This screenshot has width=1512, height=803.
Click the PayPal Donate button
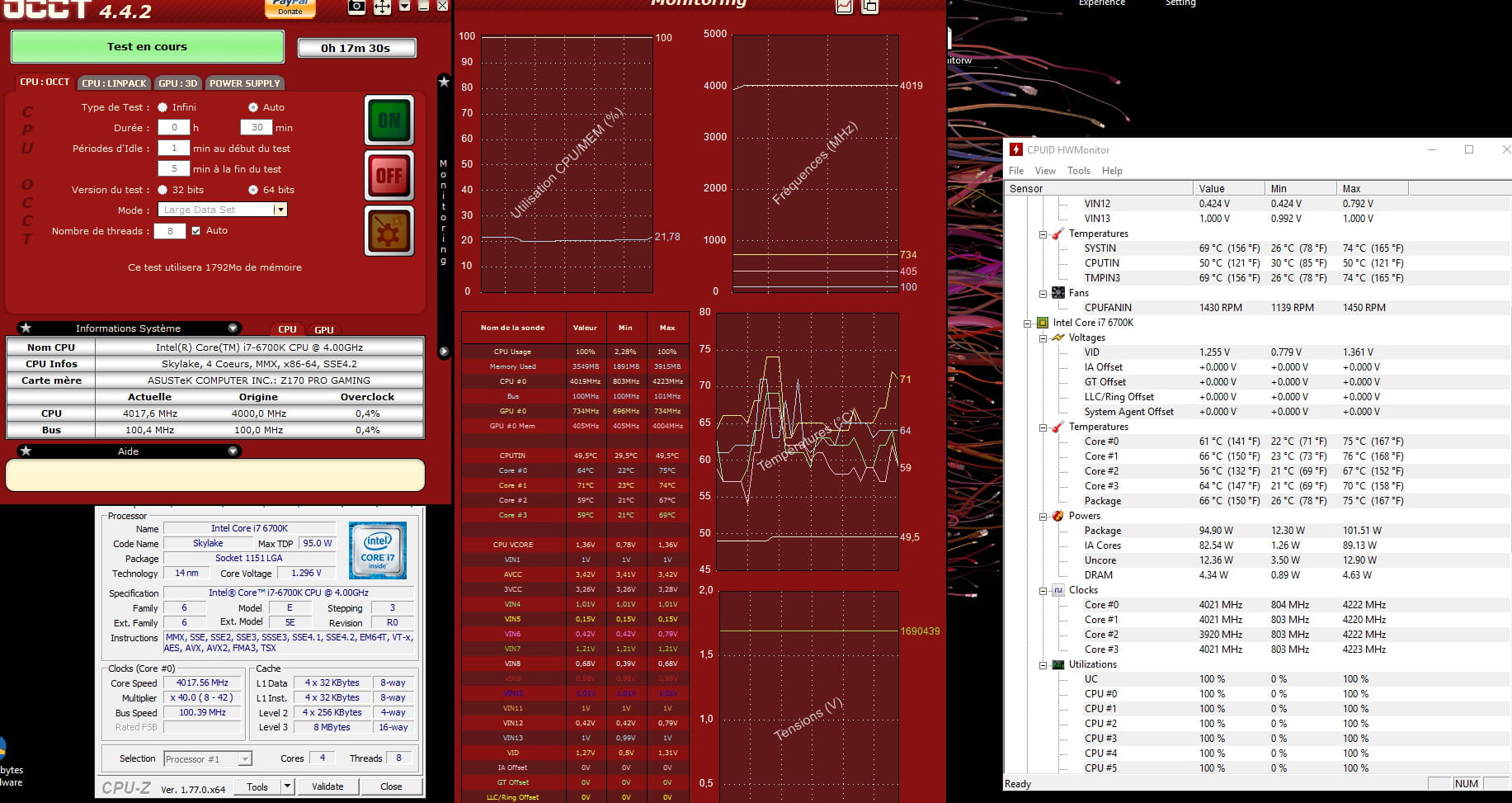(290, 8)
